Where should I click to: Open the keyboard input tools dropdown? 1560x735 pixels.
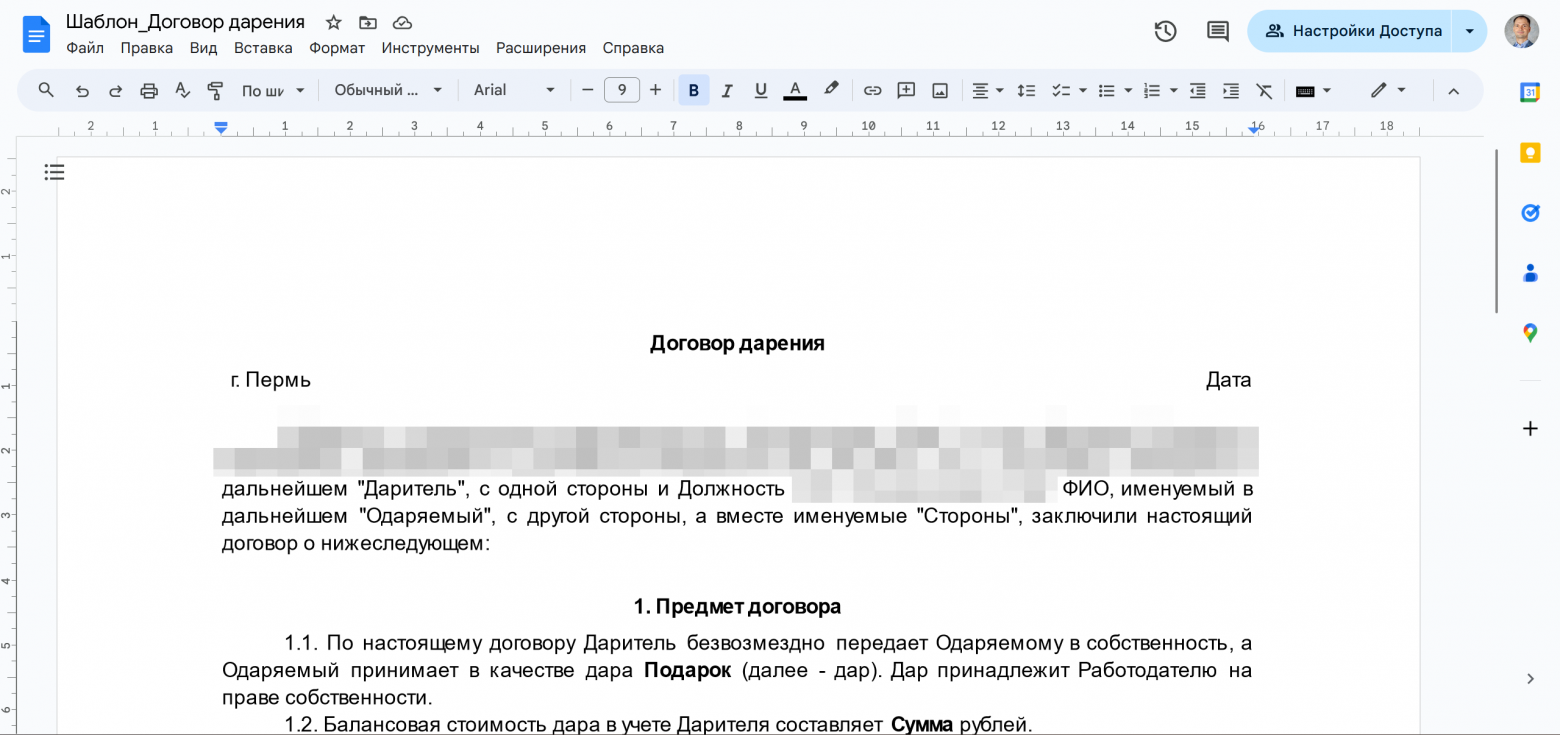(x=1313, y=90)
